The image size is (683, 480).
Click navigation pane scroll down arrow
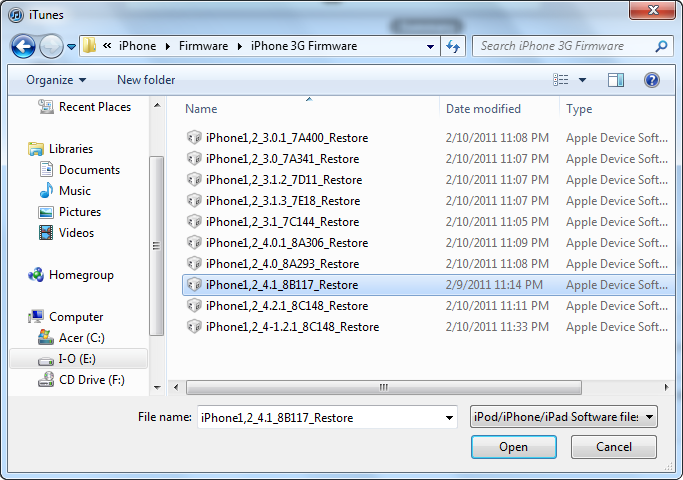(157, 387)
